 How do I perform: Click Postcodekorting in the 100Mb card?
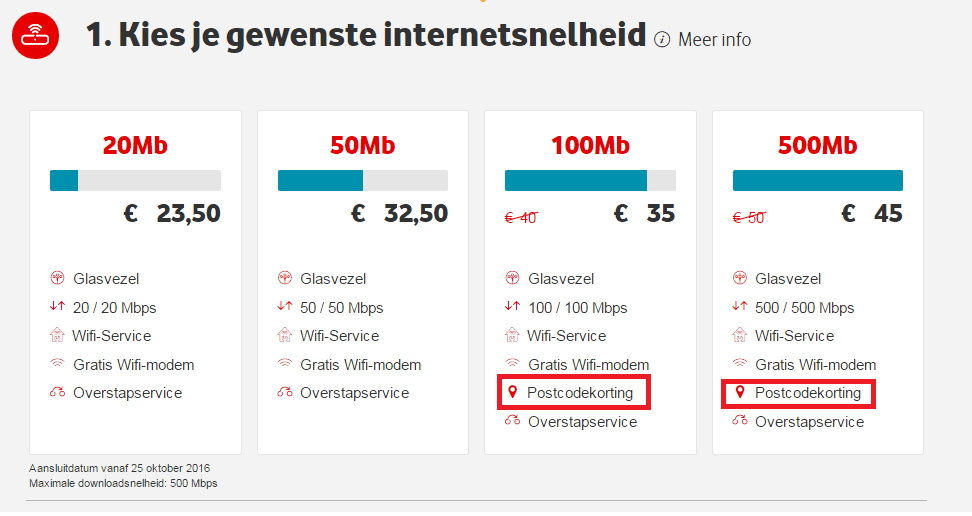[580, 393]
